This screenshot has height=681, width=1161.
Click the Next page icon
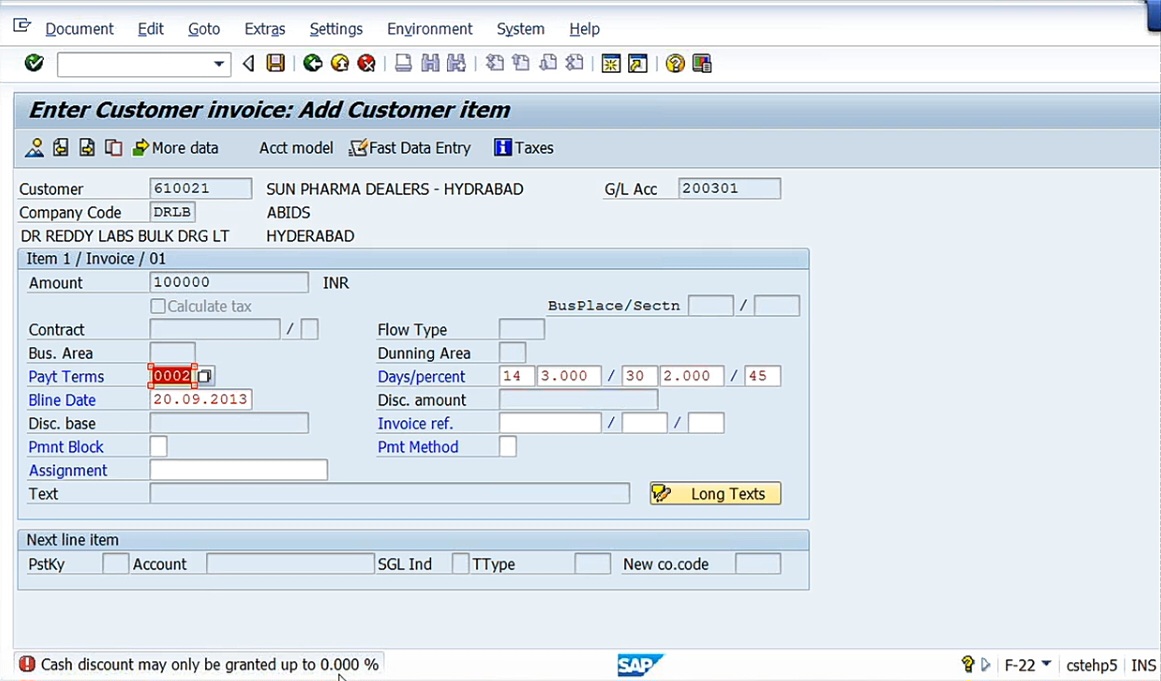click(x=548, y=63)
